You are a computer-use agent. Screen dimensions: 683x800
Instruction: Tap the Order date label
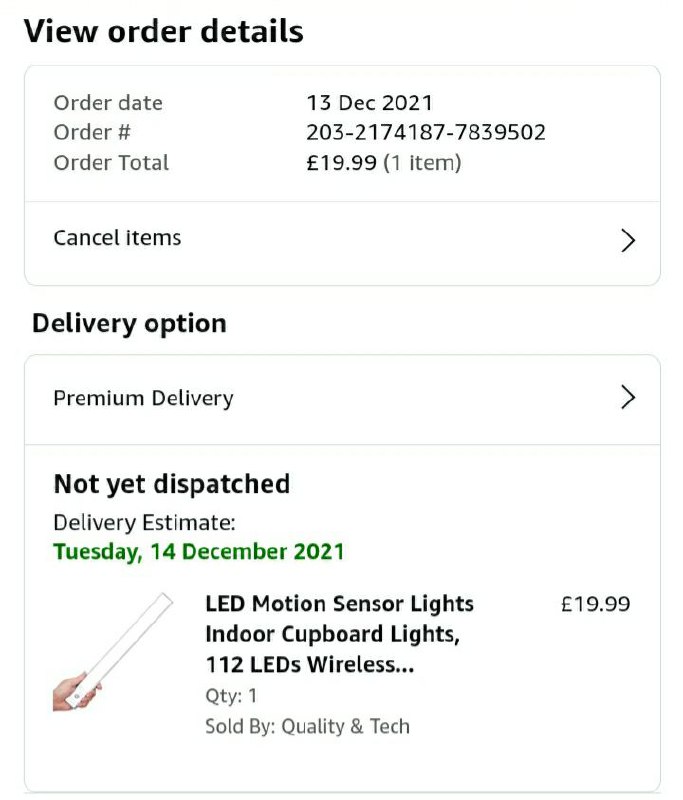(108, 103)
